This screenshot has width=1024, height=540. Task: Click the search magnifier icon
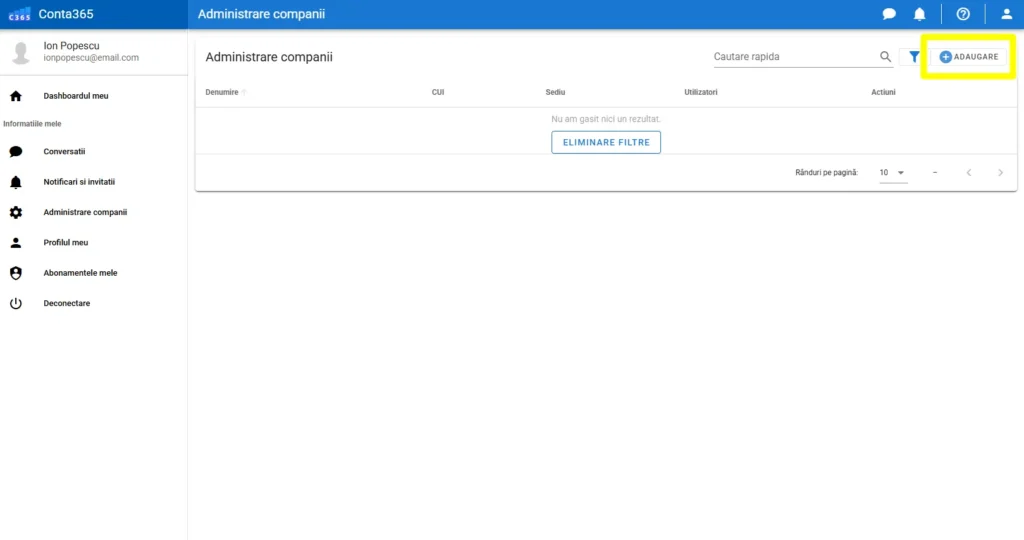(885, 57)
